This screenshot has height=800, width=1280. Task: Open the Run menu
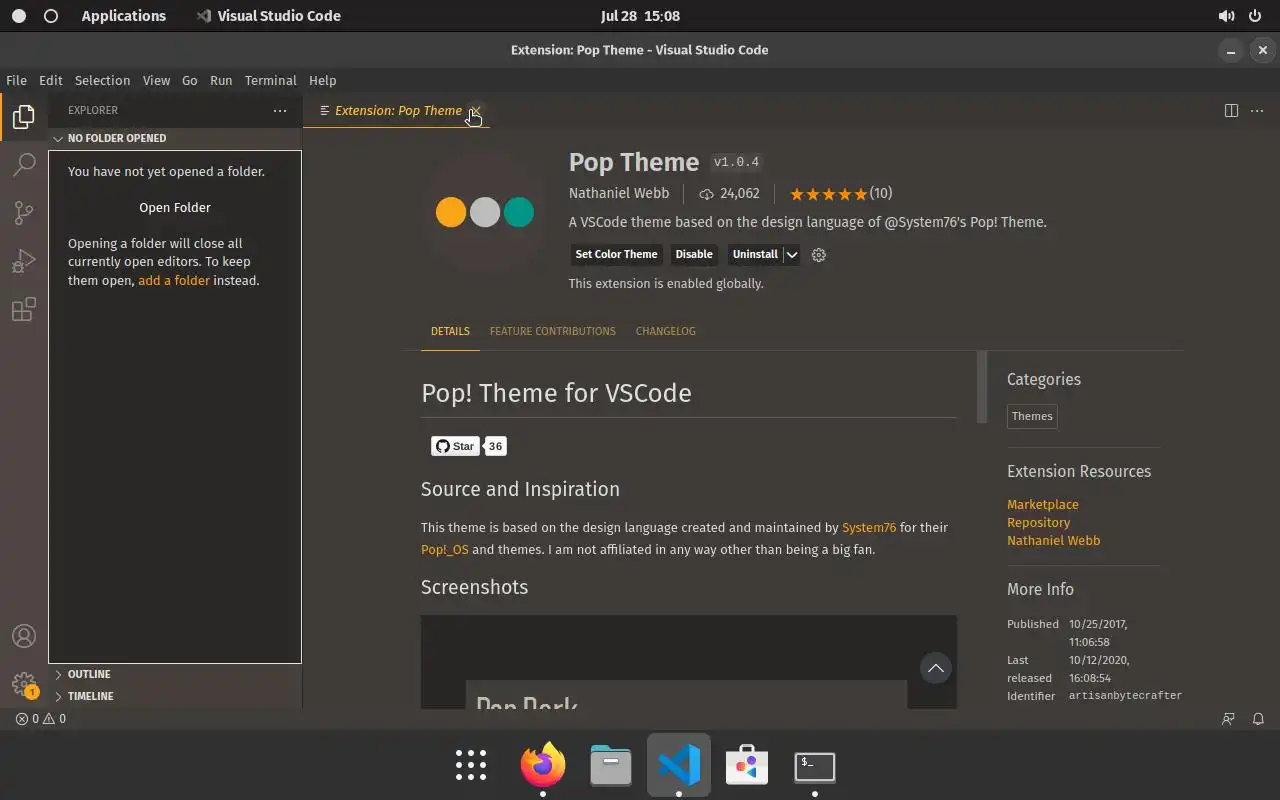point(221,80)
